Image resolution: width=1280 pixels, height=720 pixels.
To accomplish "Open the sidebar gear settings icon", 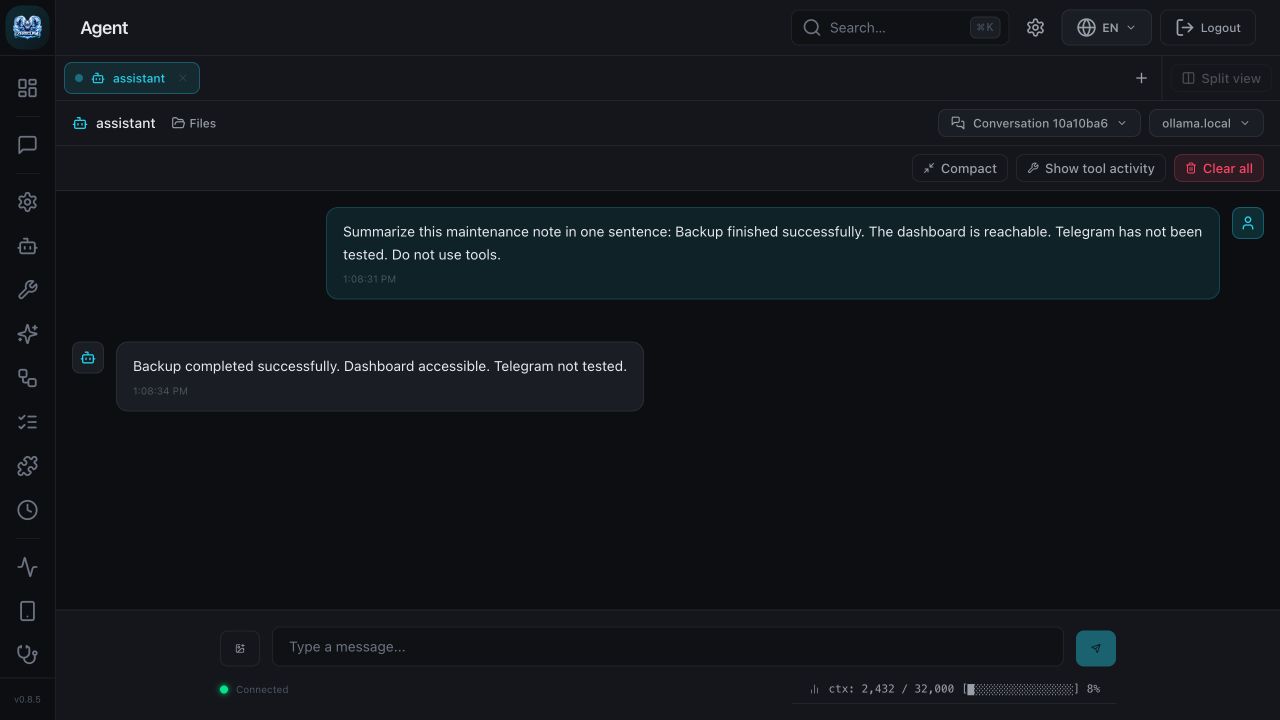I will pyautogui.click(x=27, y=202).
